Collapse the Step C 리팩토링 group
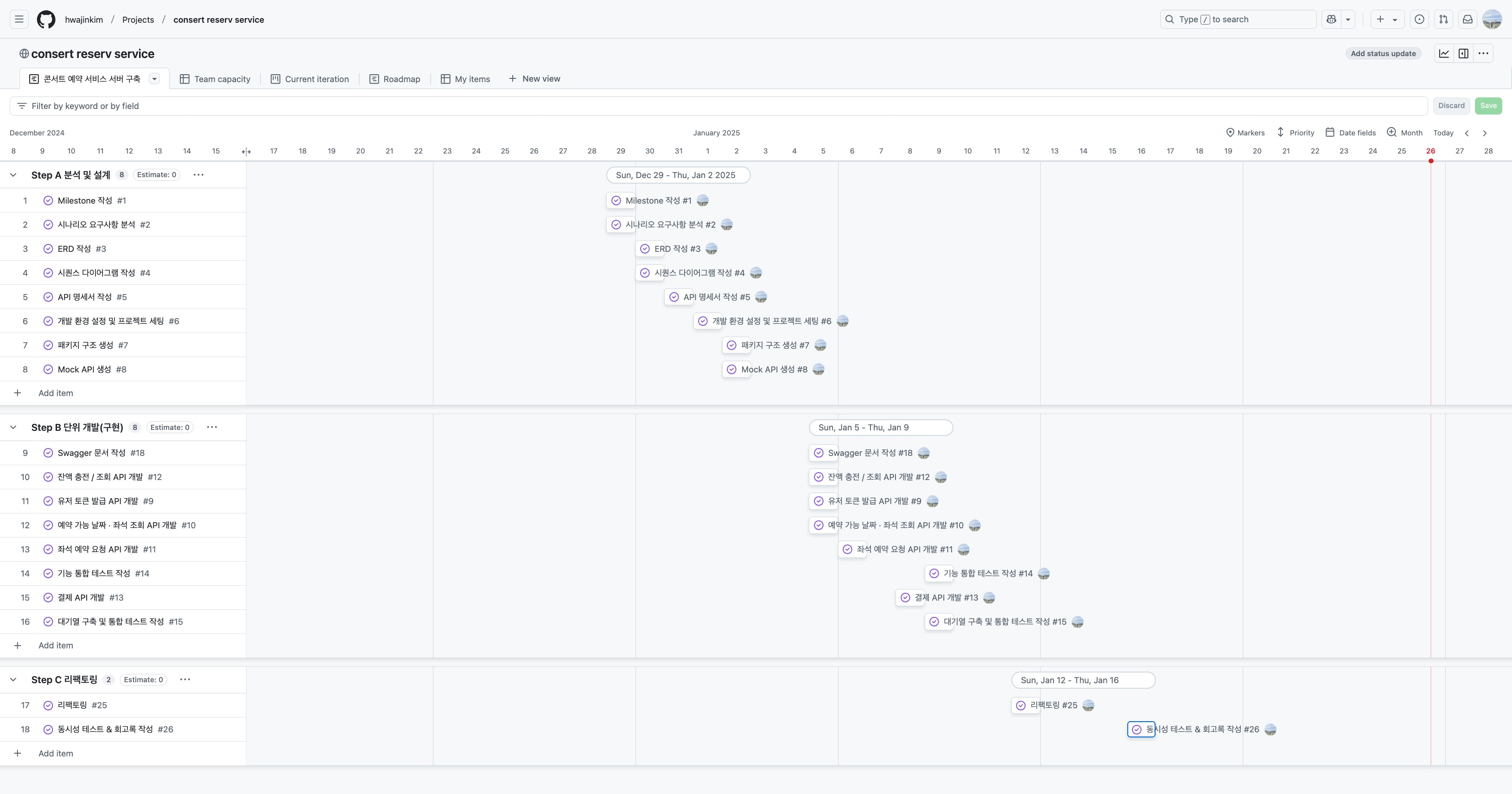The image size is (1512, 794). pos(13,679)
